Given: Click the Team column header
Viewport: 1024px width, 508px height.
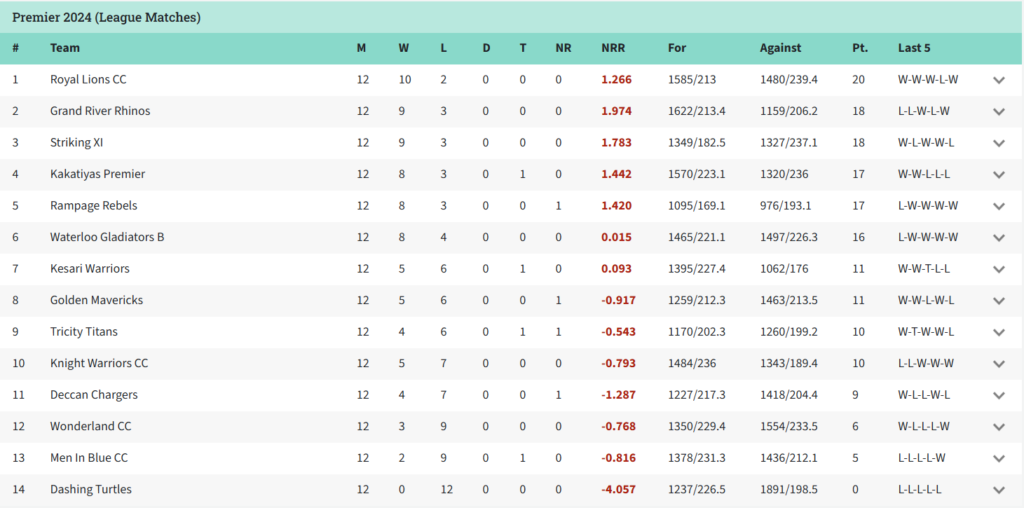Looking at the screenshot, I should 65,48.
